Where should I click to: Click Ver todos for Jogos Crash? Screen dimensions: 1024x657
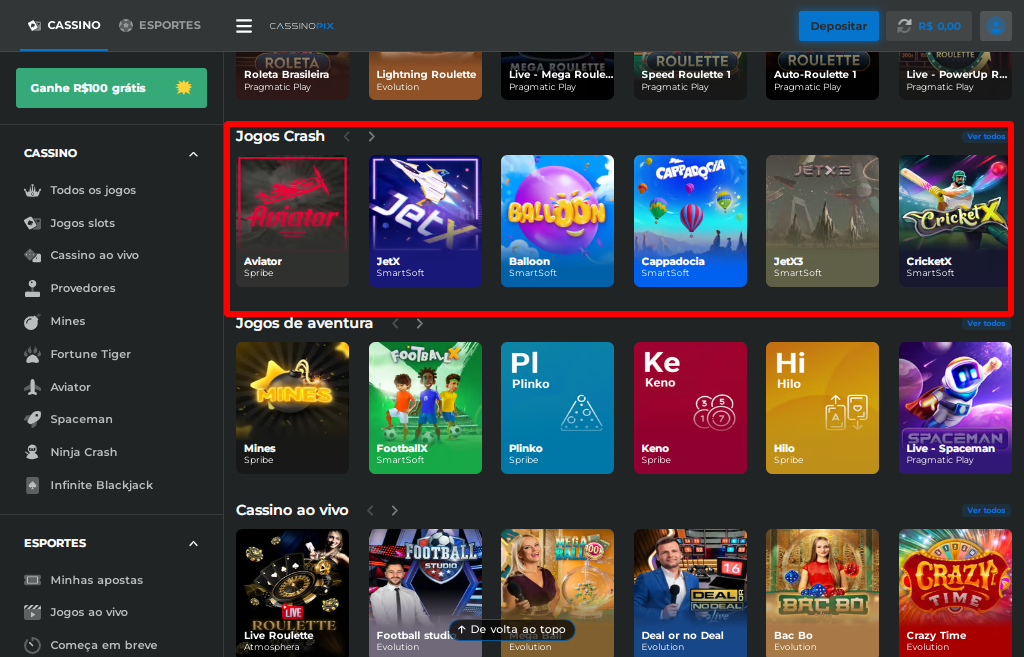tap(986, 136)
